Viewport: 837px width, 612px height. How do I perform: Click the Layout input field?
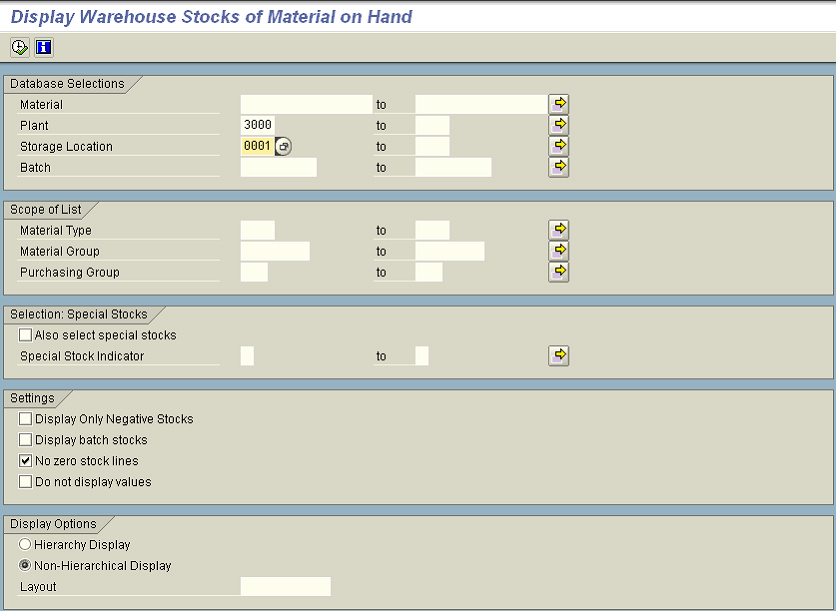click(x=285, y=587)
